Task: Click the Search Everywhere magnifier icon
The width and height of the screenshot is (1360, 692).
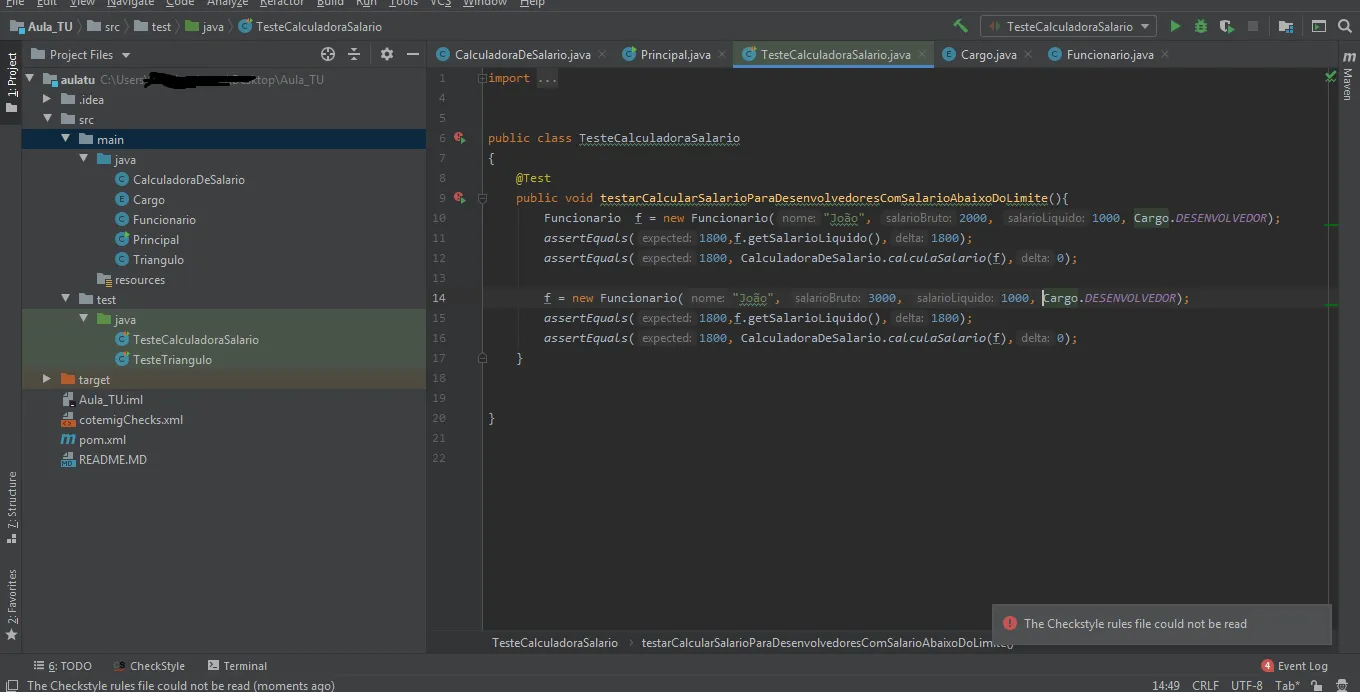Action: click(1345, 27)
